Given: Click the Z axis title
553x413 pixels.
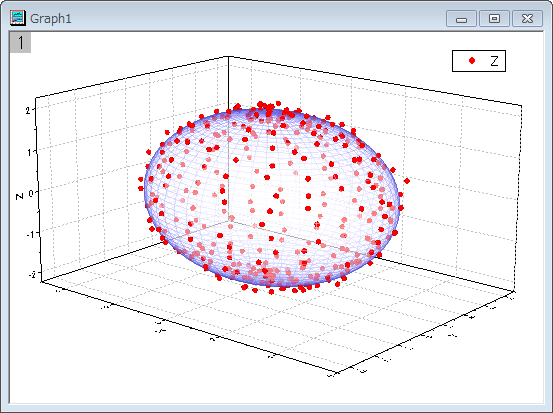Looking at the screenshot, I should [x=19, y=196].
